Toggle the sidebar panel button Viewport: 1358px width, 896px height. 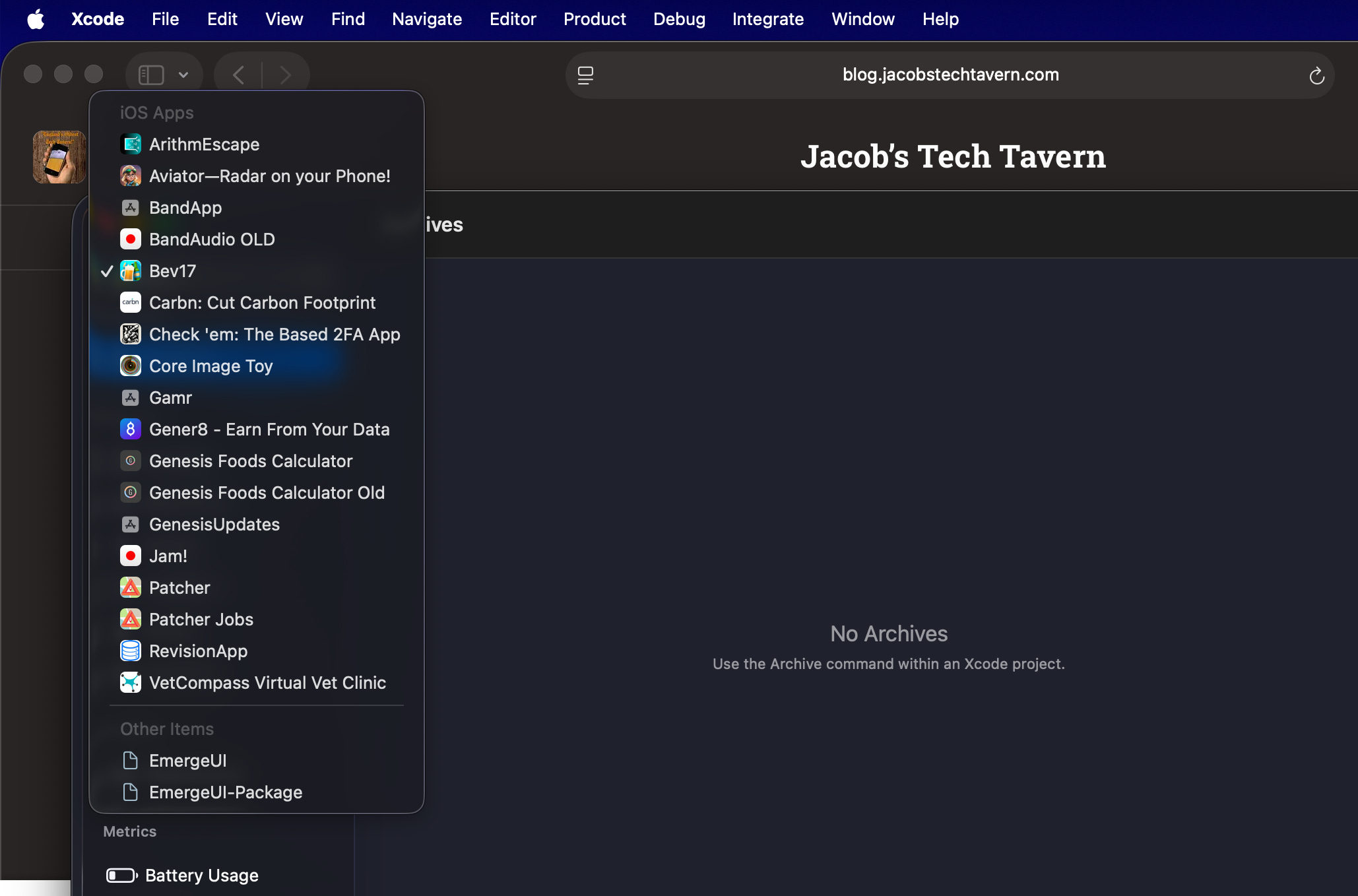coord(151,75)
